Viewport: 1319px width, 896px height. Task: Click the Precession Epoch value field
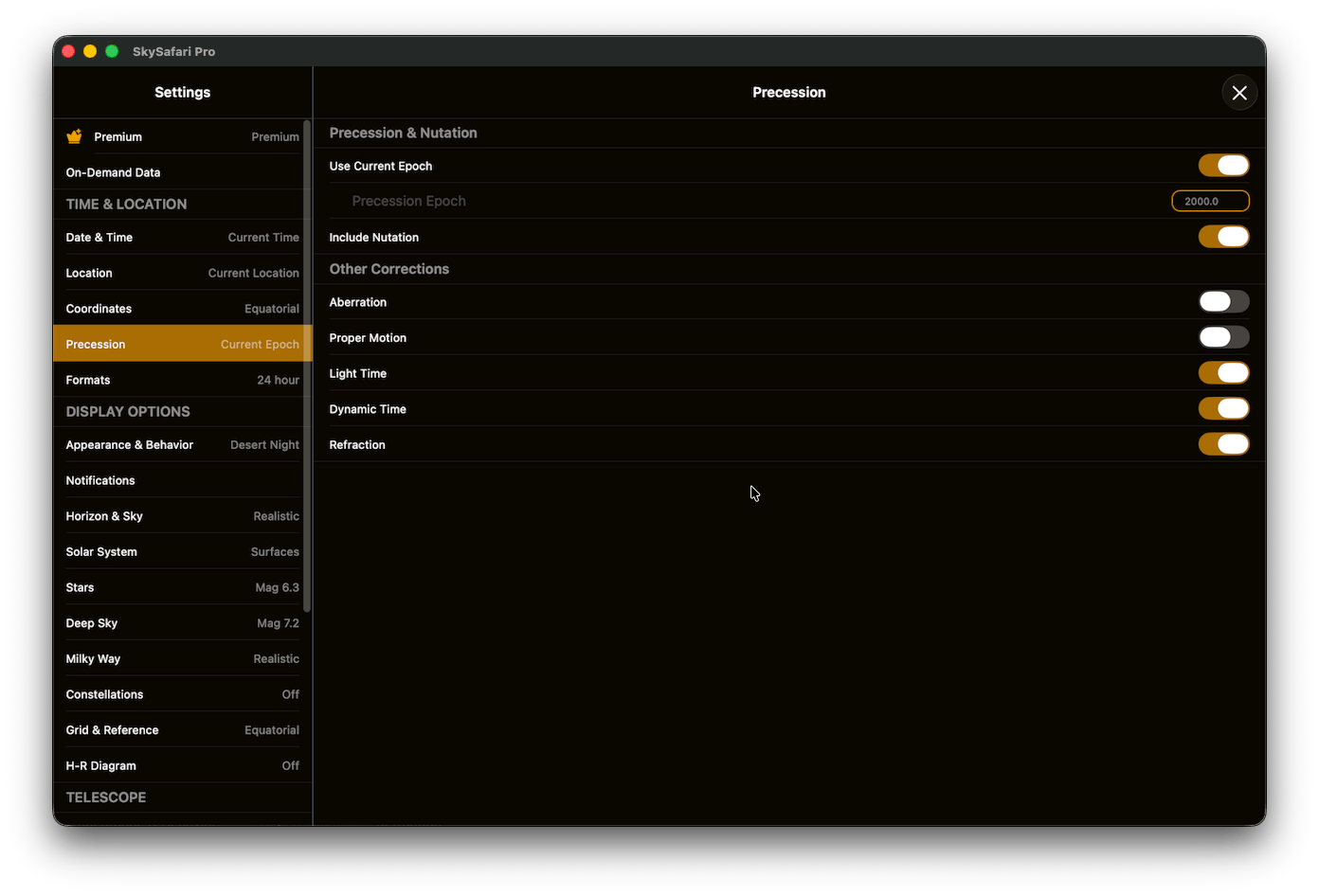pyautogui.click(x=1210, y=201)
